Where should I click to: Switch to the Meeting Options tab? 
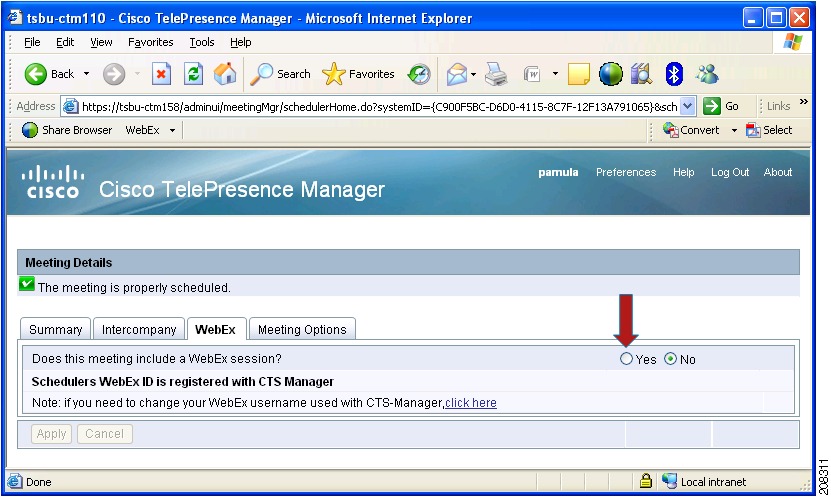click(302, 329)
